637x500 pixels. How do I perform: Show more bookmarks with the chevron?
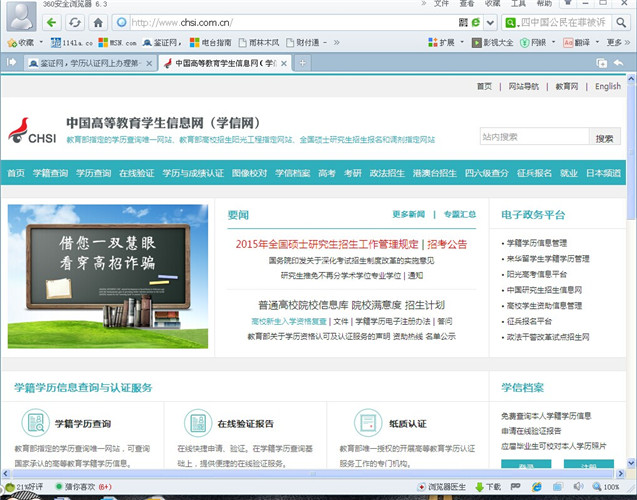tap(336, 42)
